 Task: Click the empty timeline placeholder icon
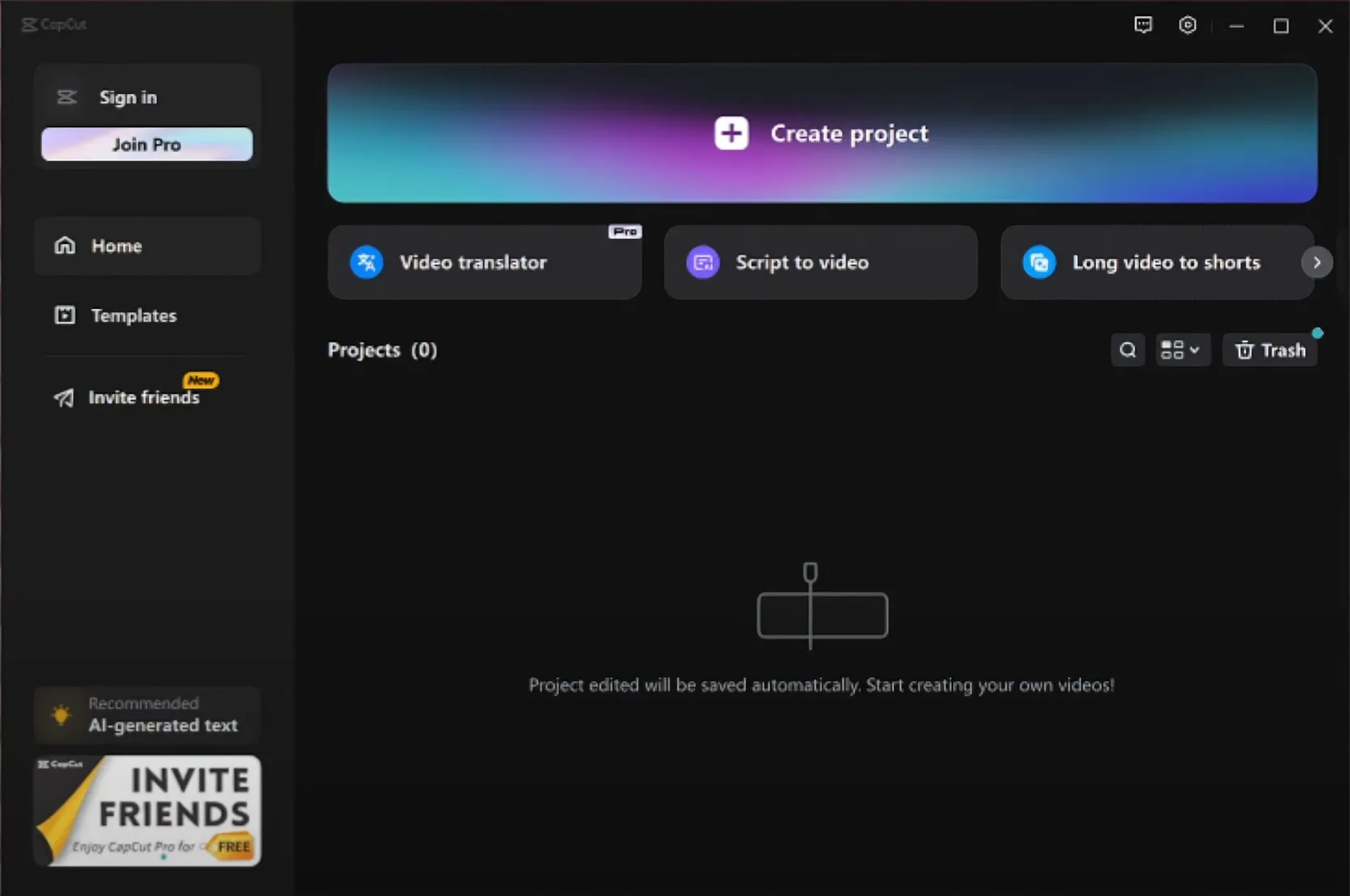pos(822,605)
